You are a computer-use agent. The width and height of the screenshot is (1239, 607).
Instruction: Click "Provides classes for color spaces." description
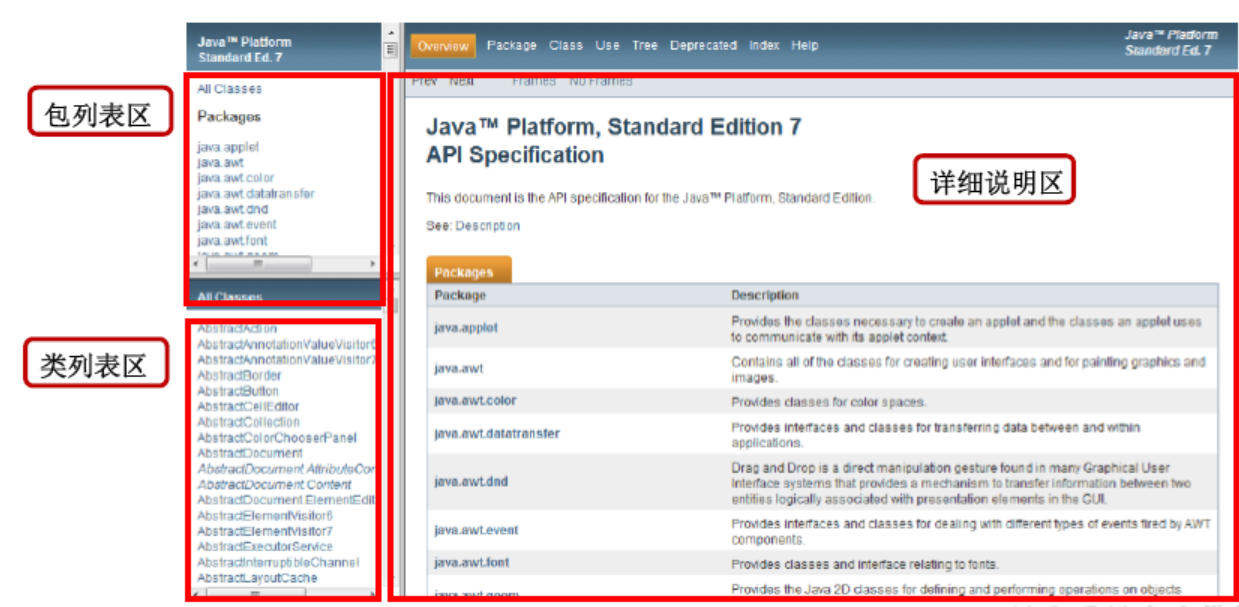(x=828, y=402)
